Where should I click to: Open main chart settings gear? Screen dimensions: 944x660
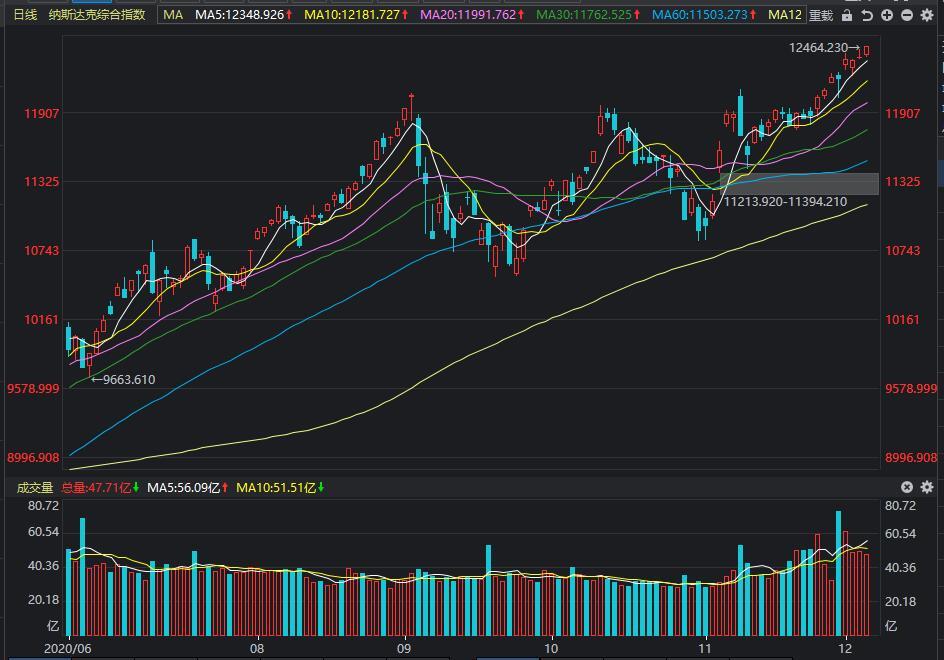point(927,15)
